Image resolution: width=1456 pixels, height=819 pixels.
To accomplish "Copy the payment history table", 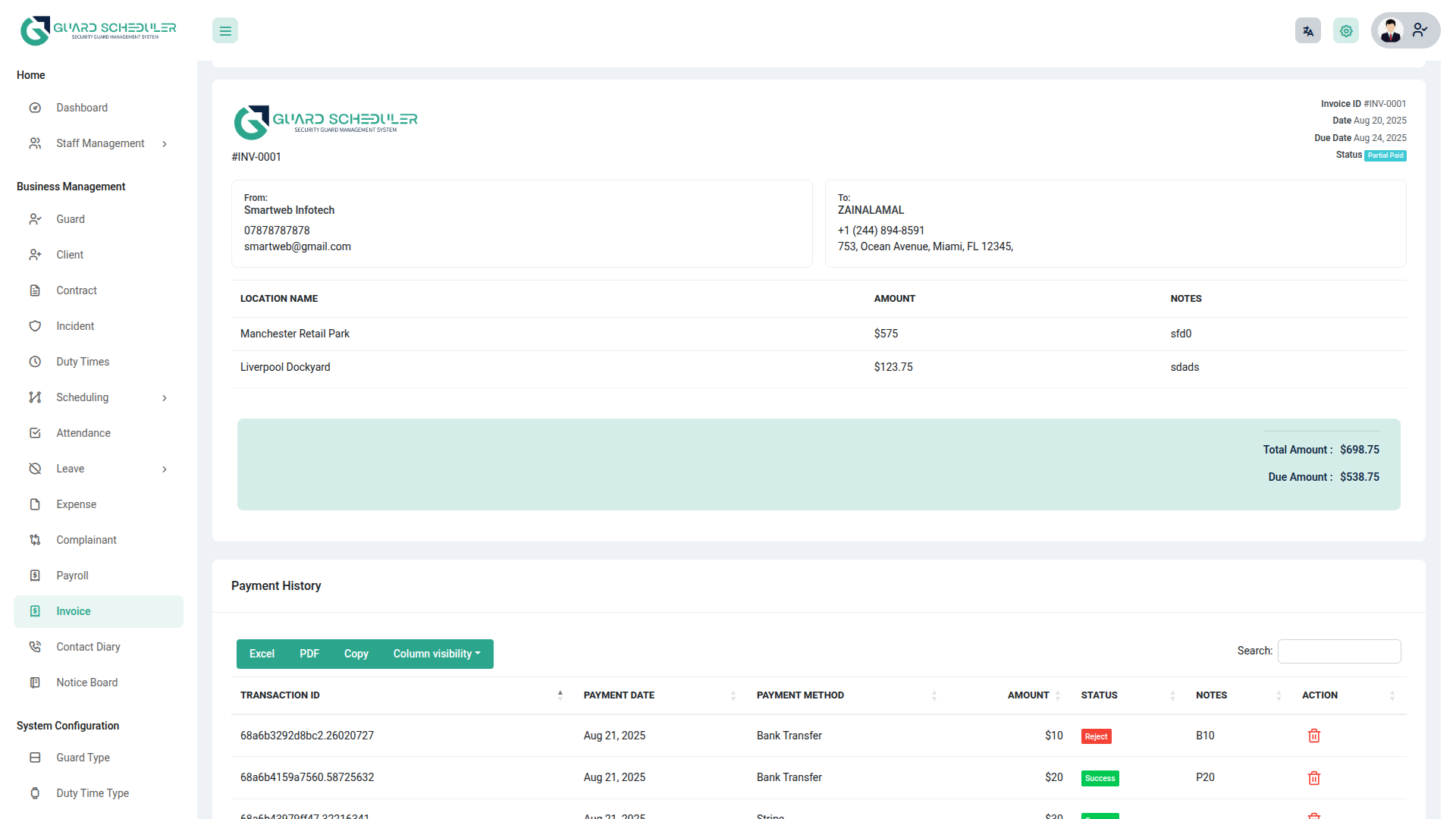I will 356,654.
